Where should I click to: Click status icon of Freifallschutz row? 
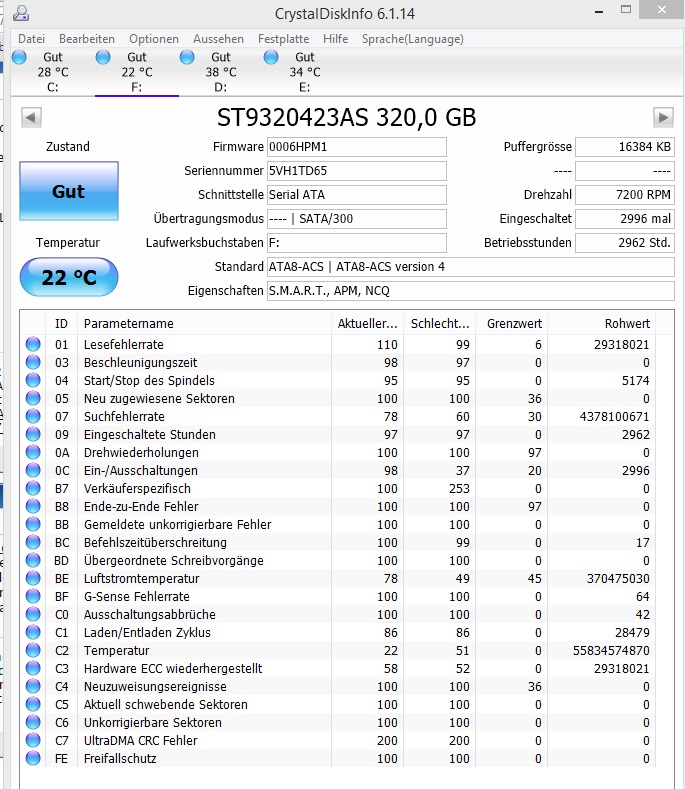click(x=33, y=758)
